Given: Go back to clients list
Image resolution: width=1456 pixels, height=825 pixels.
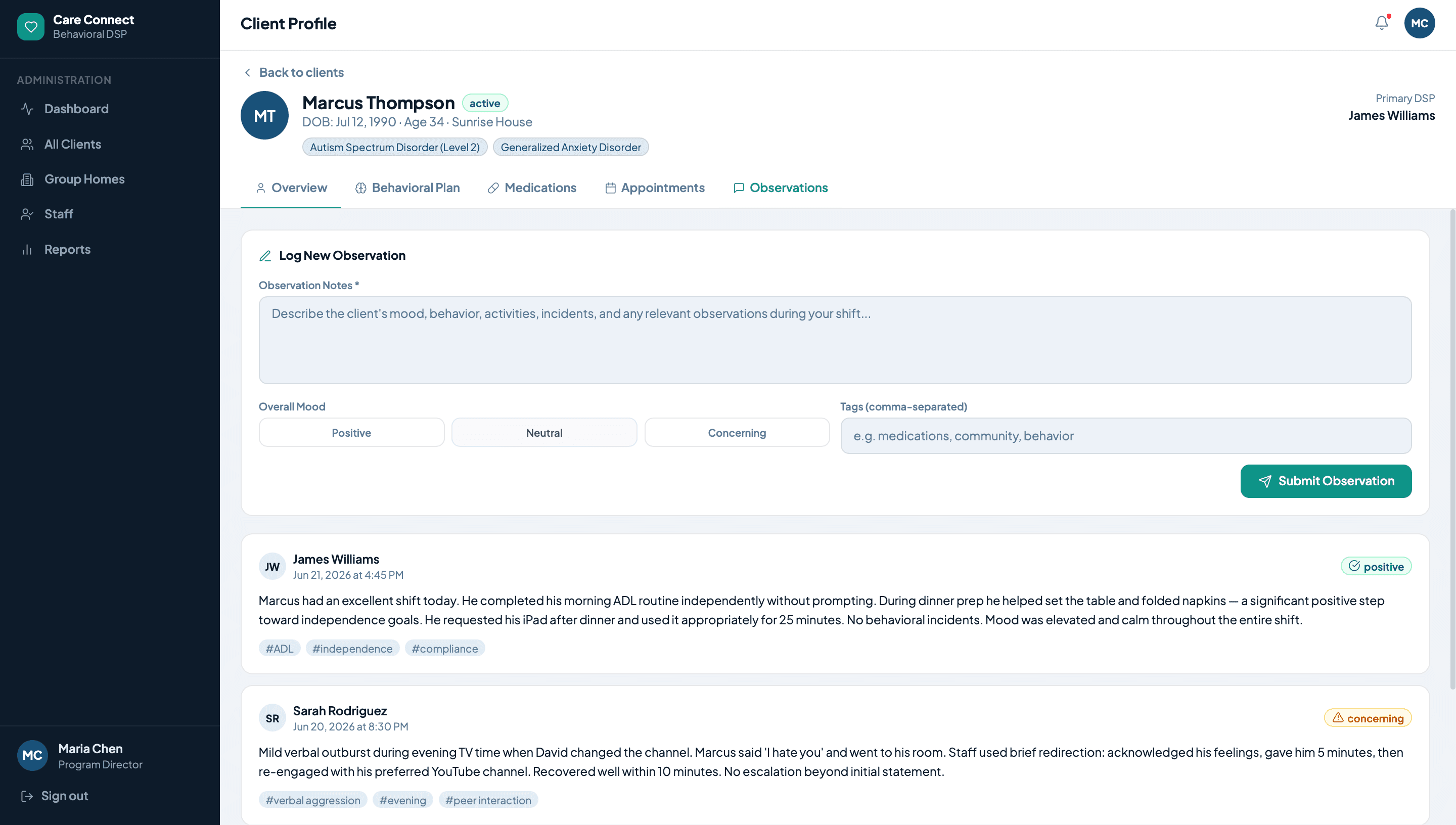Looking at the screenshot, I should pos(293,72).
